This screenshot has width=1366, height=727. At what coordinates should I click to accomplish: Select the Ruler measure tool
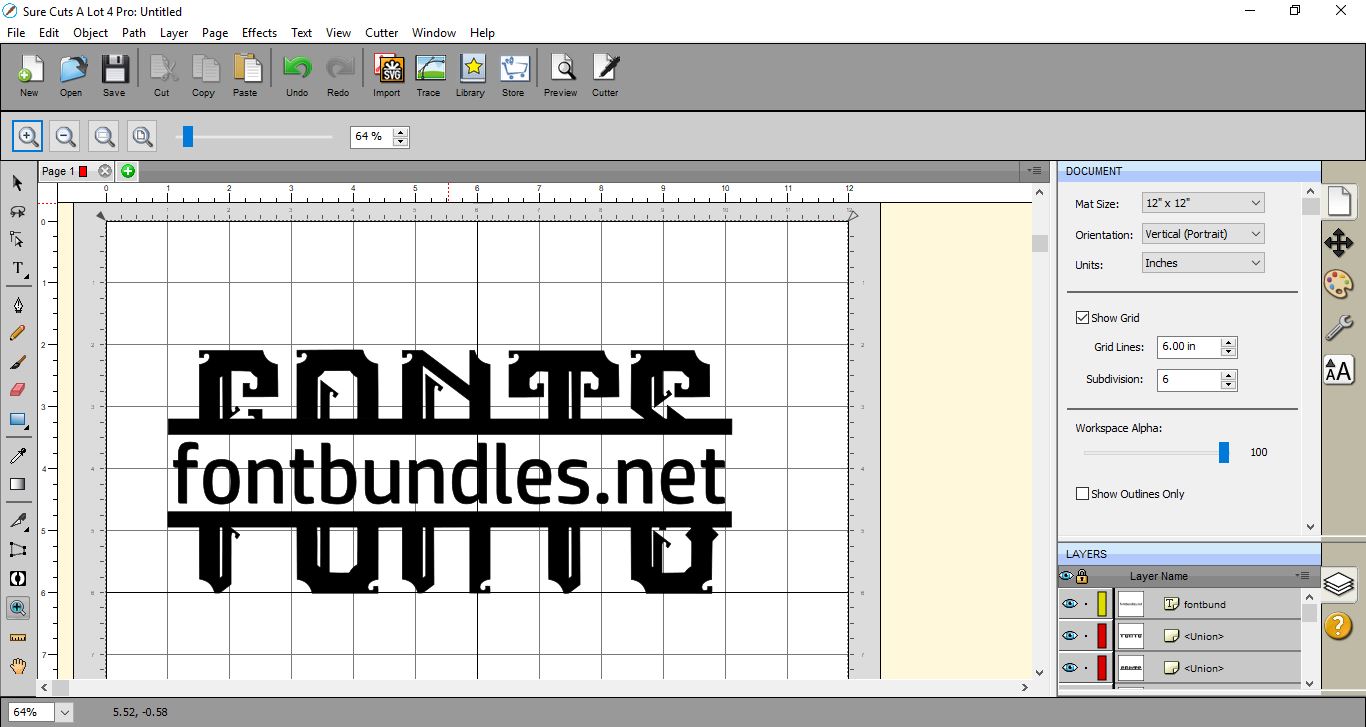click(x=17, y=636)
